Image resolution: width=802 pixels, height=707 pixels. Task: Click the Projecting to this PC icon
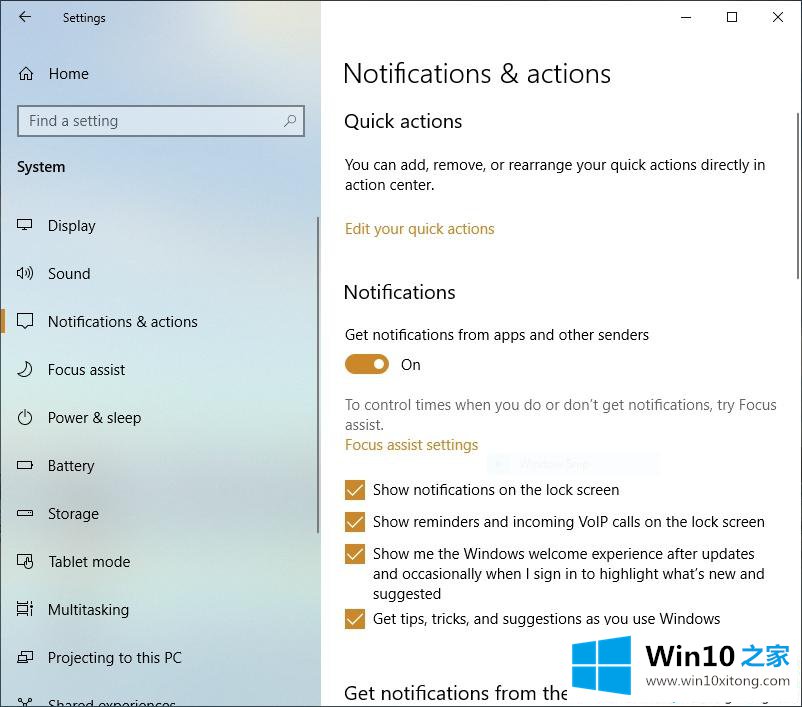pos(25,657)
